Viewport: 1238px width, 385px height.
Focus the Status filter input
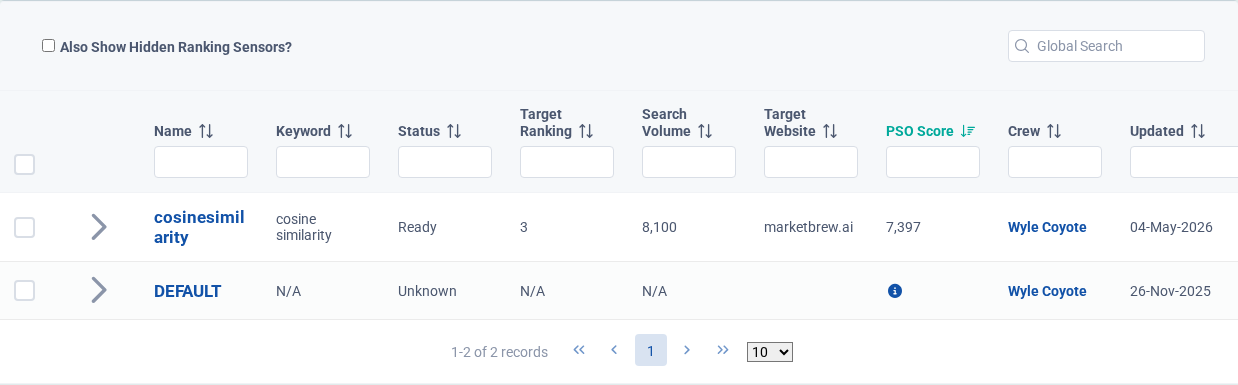coord(445,162)
